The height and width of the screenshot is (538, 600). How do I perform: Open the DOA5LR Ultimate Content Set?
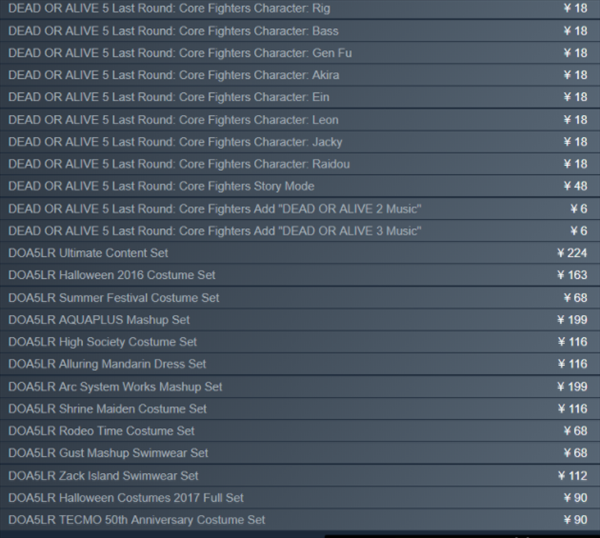pyautogui.click(x=300, y=253)
